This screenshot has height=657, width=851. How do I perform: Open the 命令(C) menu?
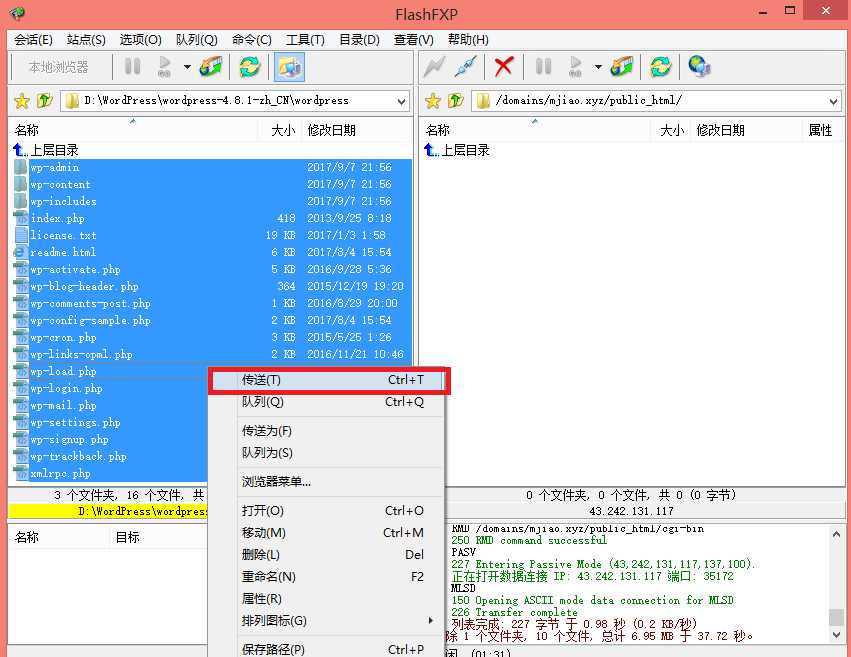pyautogui.click(x=251, y=40)
